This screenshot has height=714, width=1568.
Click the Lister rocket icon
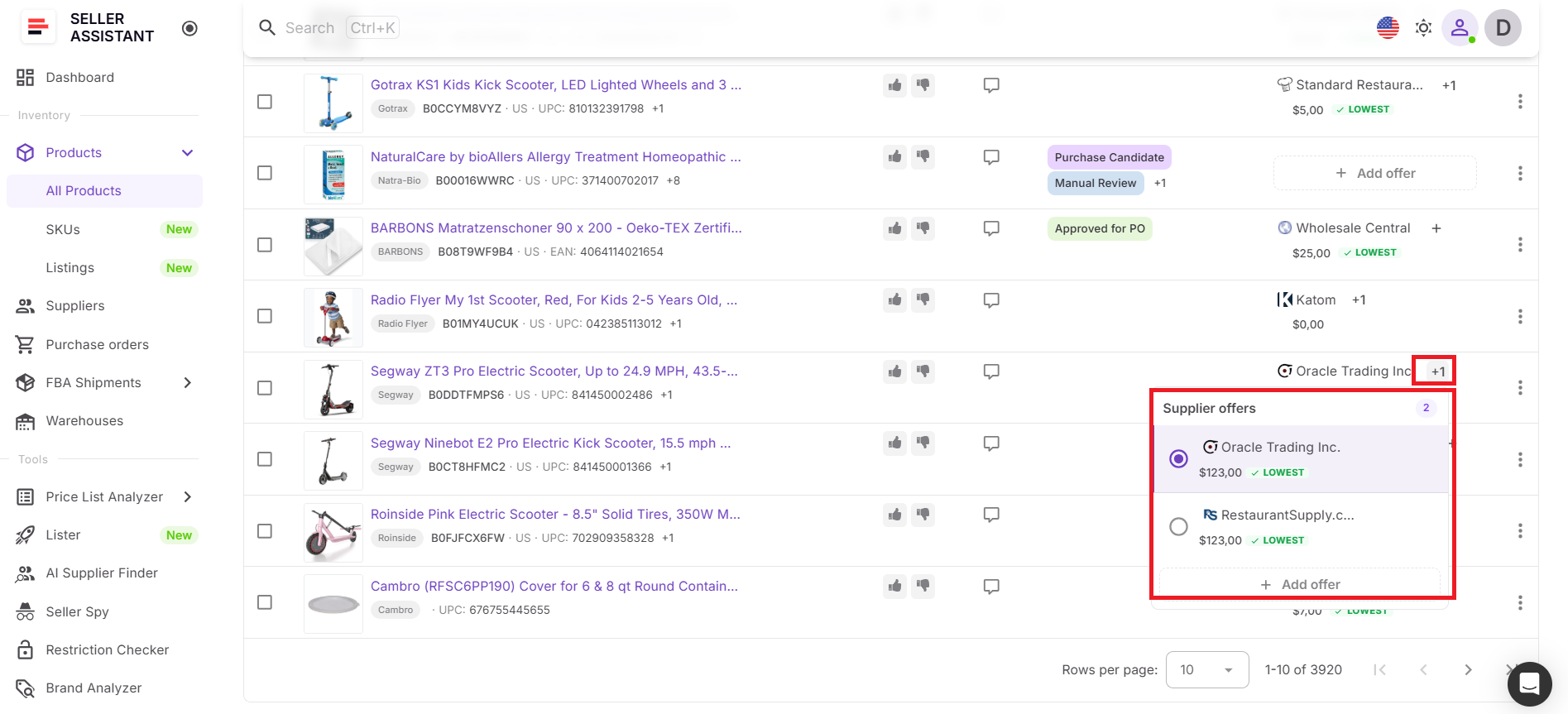click(26, 535)
